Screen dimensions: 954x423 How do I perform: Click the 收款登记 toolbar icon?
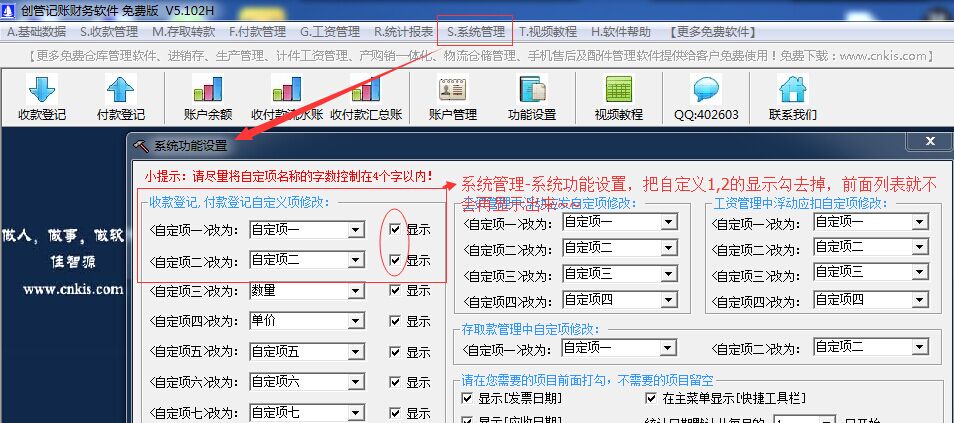click(x=42, y=97)
